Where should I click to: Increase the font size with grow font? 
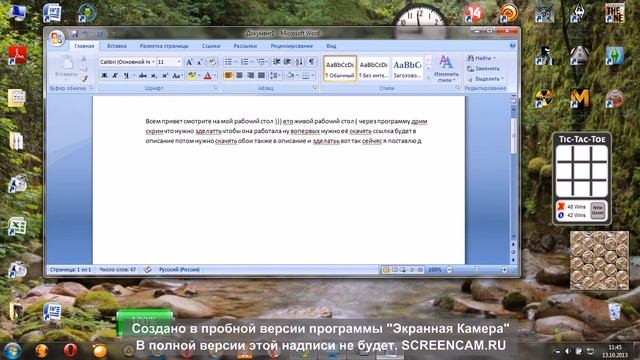click(189, 62)
